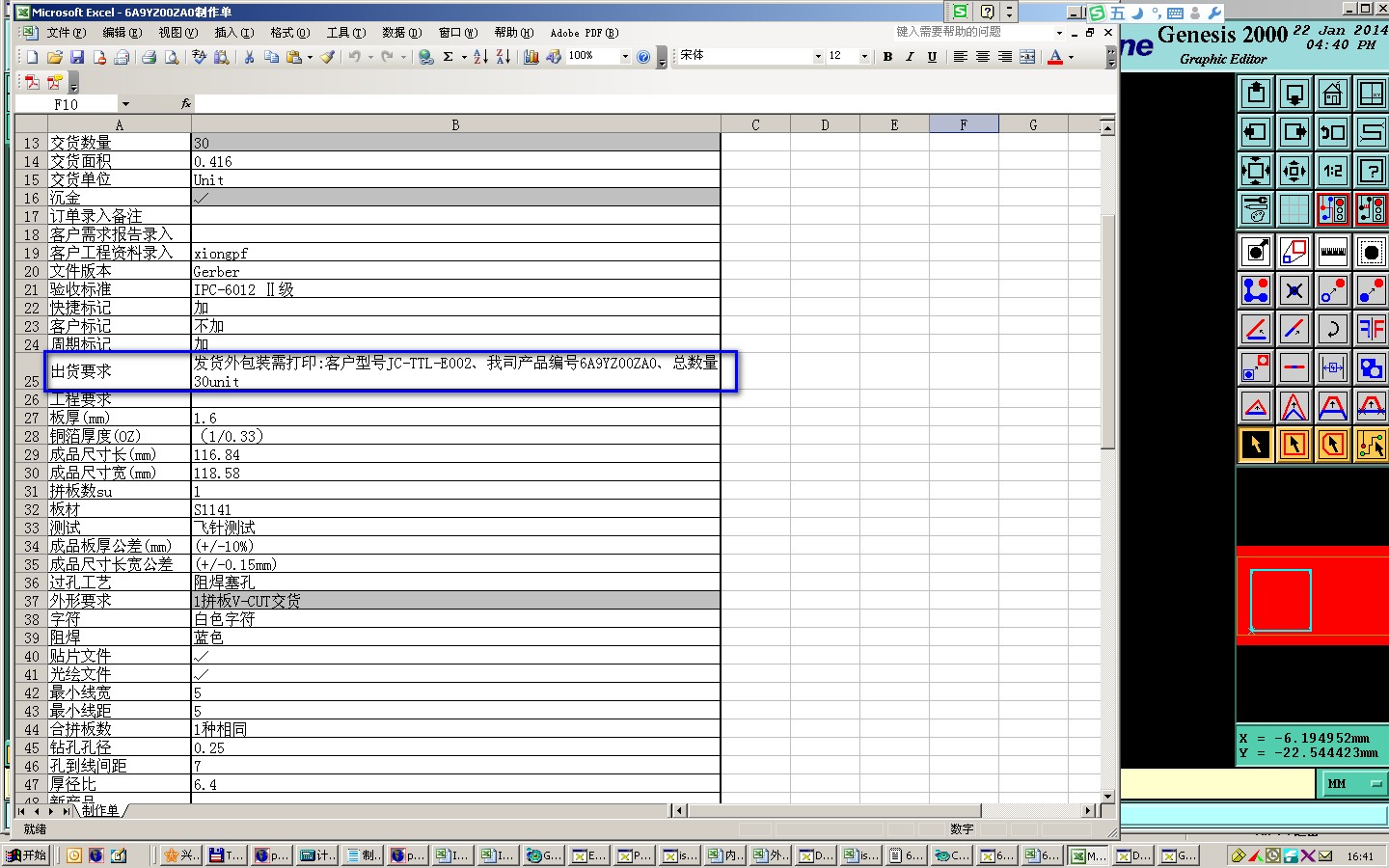The width and height of the screenshot is (1389, 868).
Task: Click the Insert Function fx button
Action: (186, 103)
